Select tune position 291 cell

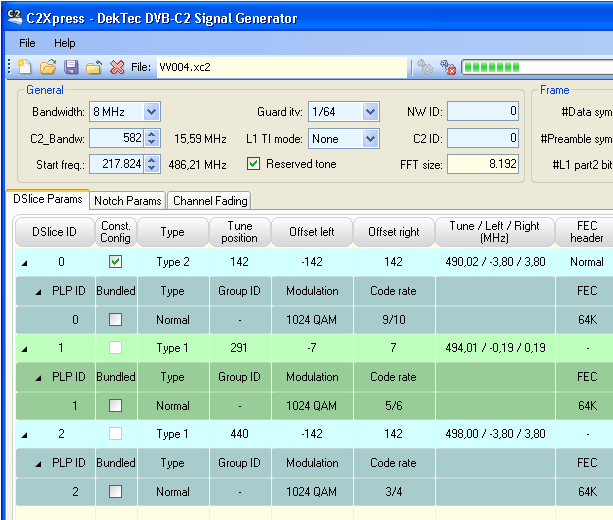[239, 348]
